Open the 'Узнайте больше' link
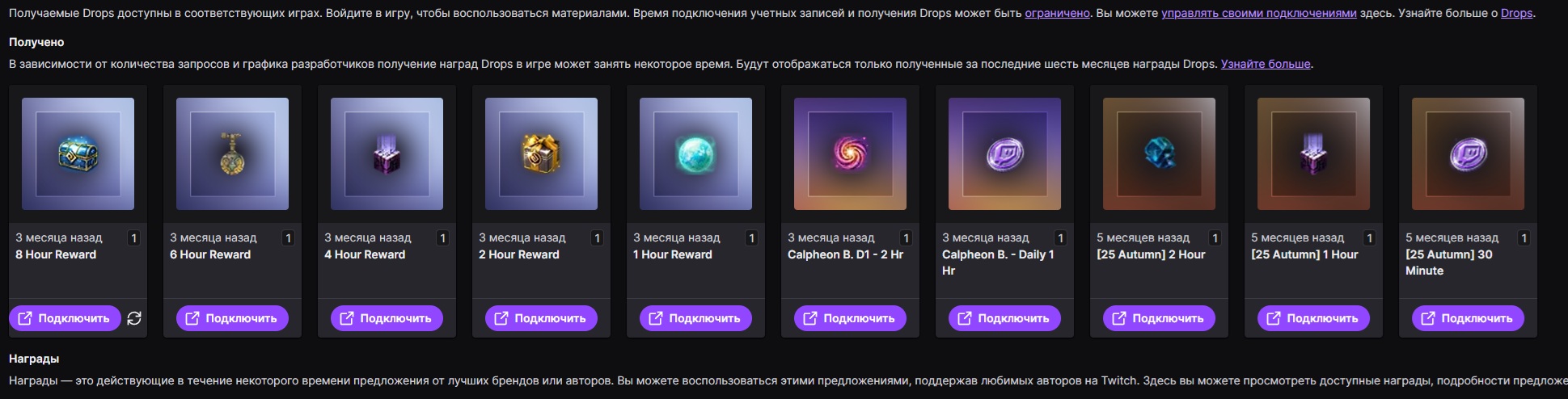The image size is (1568, 399). coord(1266,64)
